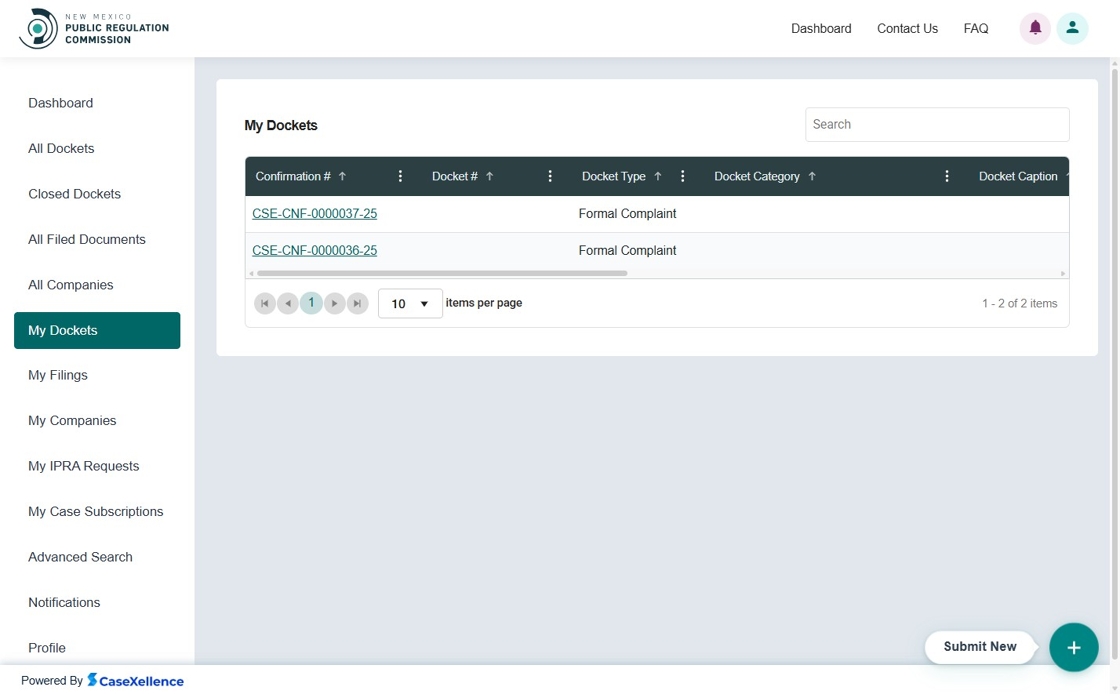Click the Docket Caption column header
1120x694 pixels.
(x=1018, y=176)
